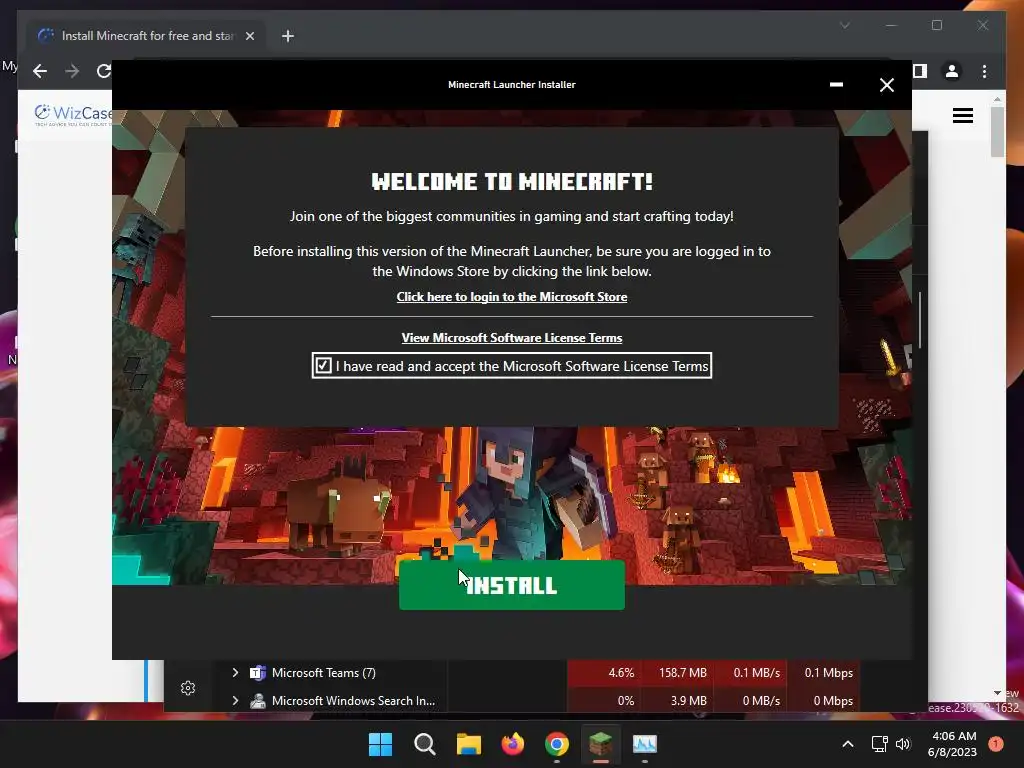Click the browser scrollbar down arrow
The width and height of the screenshot is (1024, 768).
(997, 693)
